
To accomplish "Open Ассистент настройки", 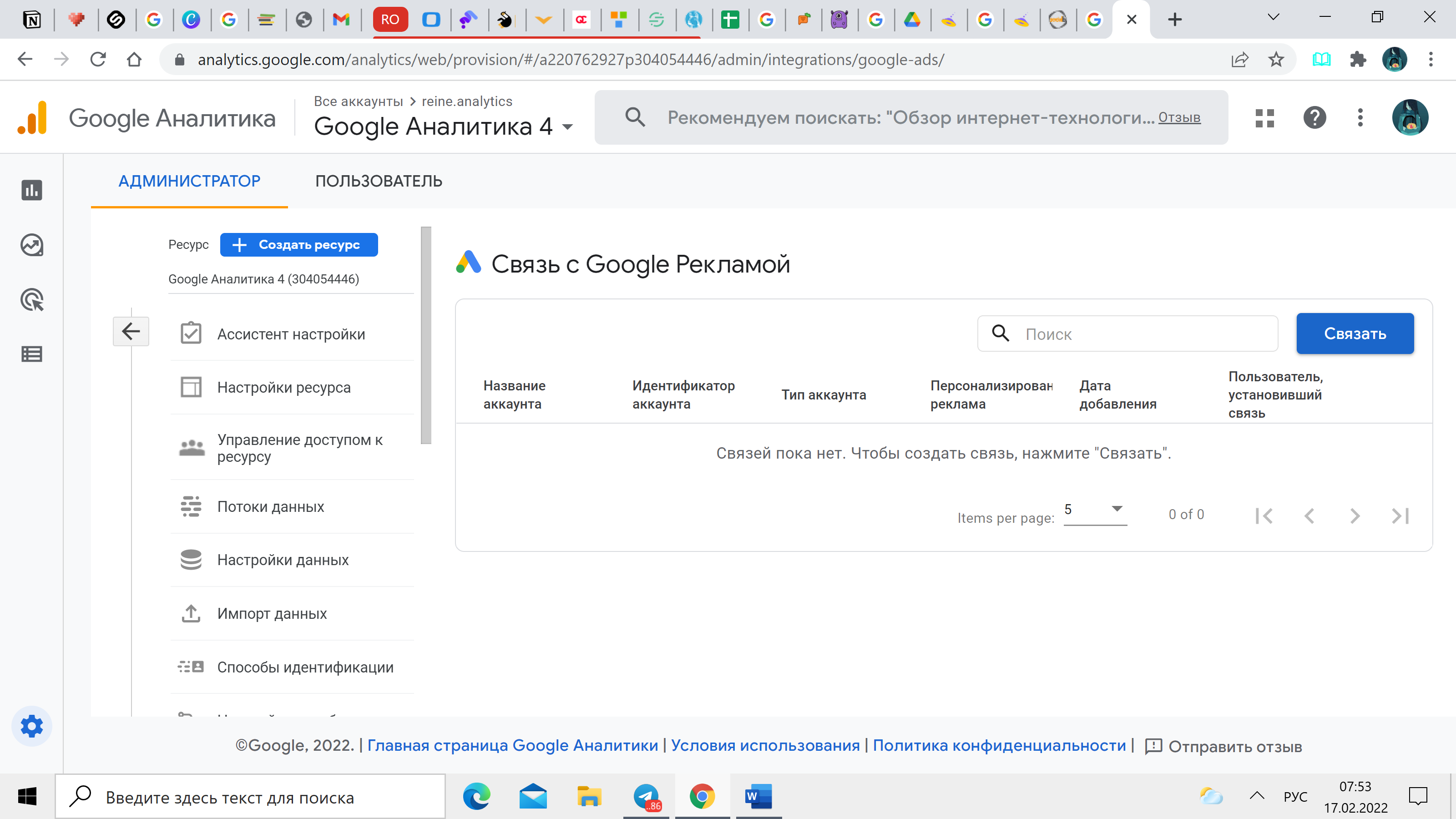I will [x=292, y=334].
